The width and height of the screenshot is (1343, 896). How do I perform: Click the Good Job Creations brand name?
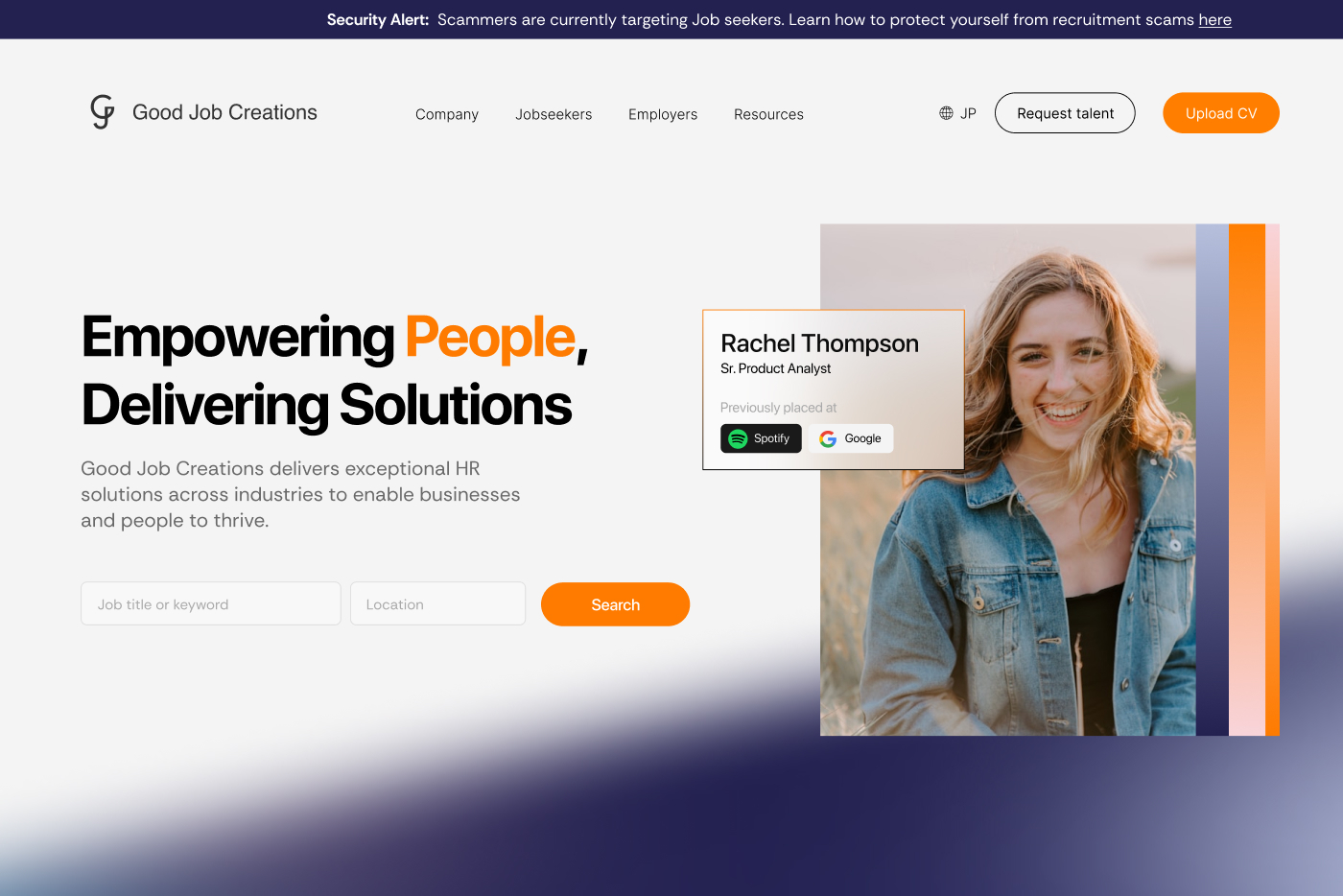(x=224, y=112)
